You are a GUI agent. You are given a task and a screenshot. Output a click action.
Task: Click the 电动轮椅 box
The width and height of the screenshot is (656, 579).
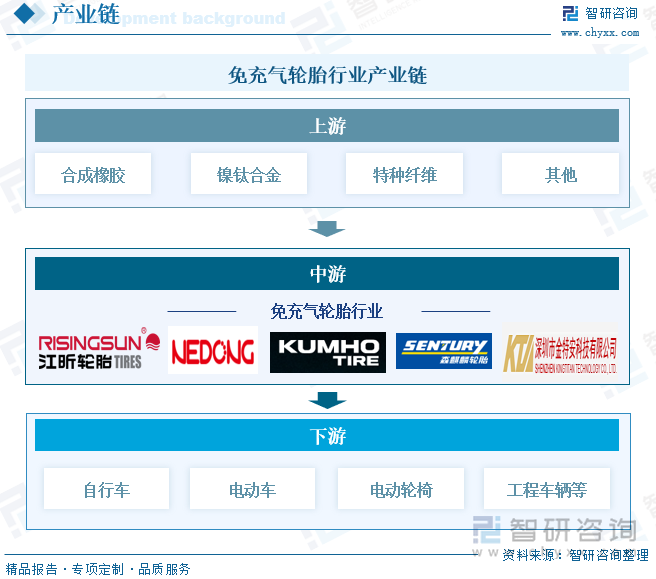(x=401, y=489)
